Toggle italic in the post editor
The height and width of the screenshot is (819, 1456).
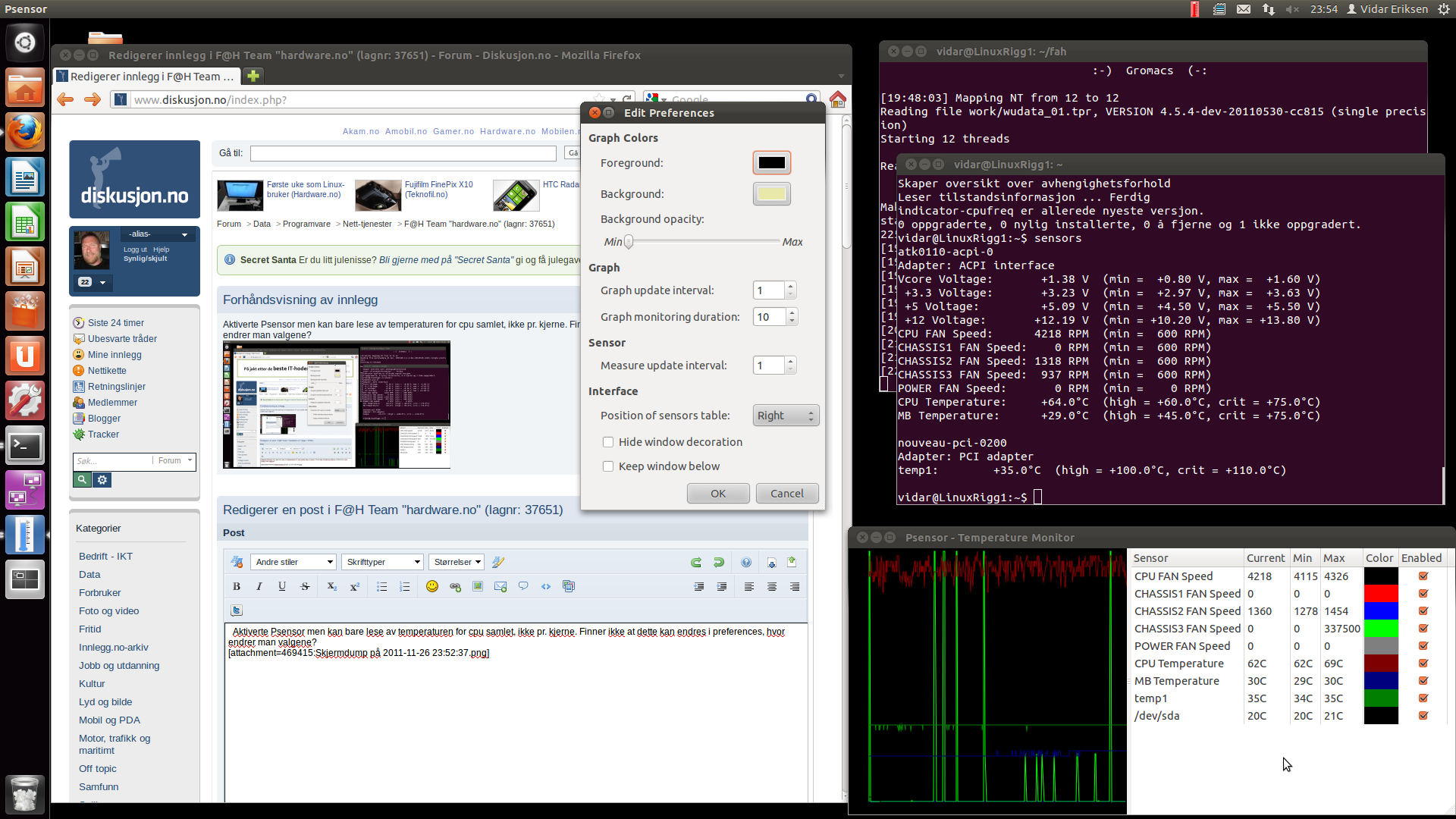tap(259, 586)
